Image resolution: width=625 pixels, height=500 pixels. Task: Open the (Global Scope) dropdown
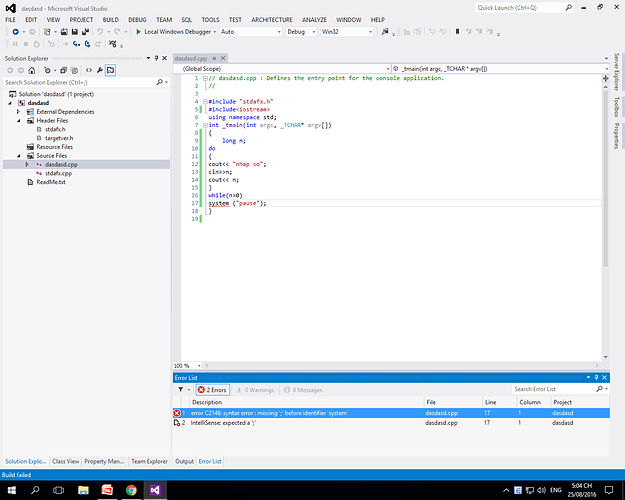388,69
